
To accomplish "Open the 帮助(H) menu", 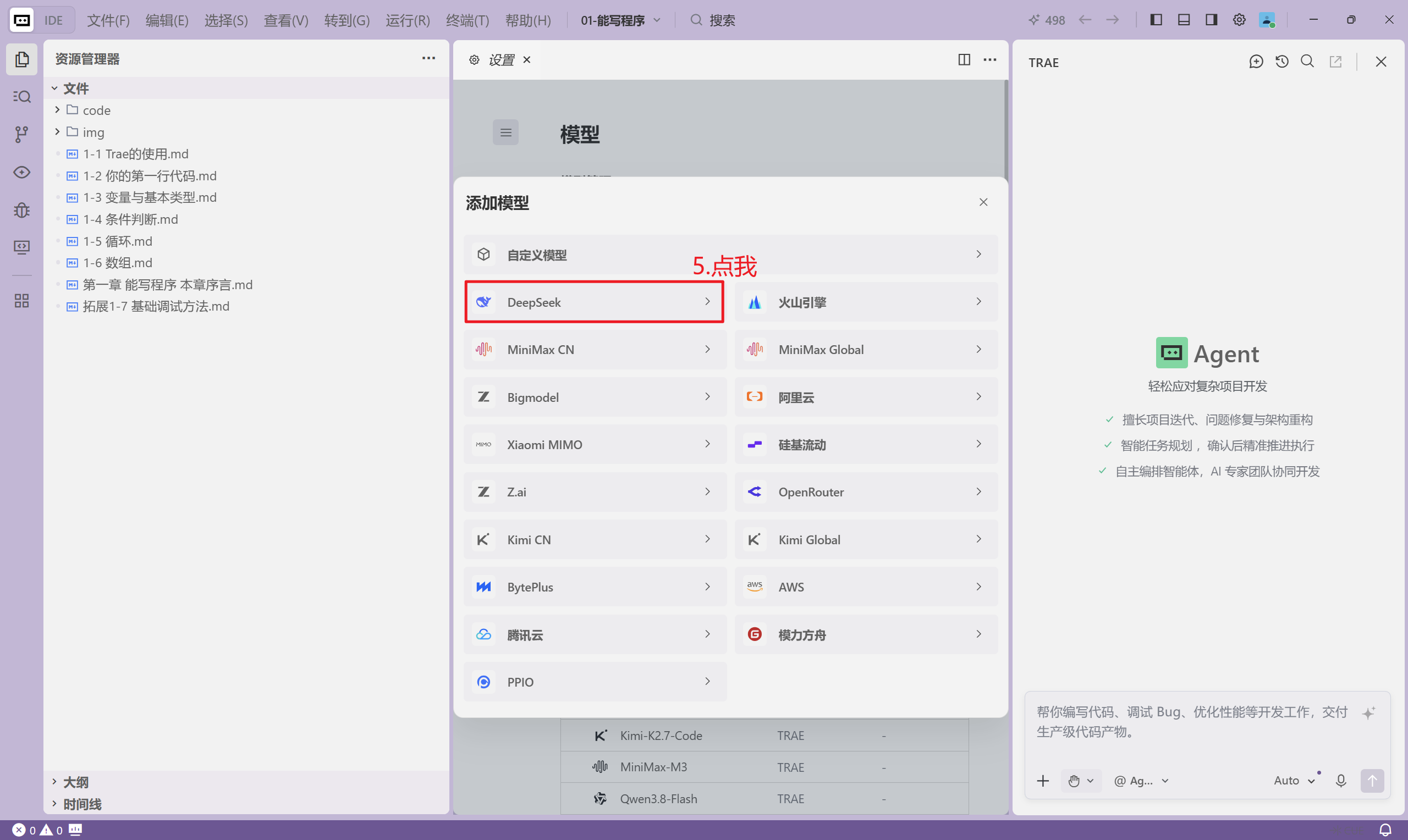I will pyautogui.click(x=527, y=20).
